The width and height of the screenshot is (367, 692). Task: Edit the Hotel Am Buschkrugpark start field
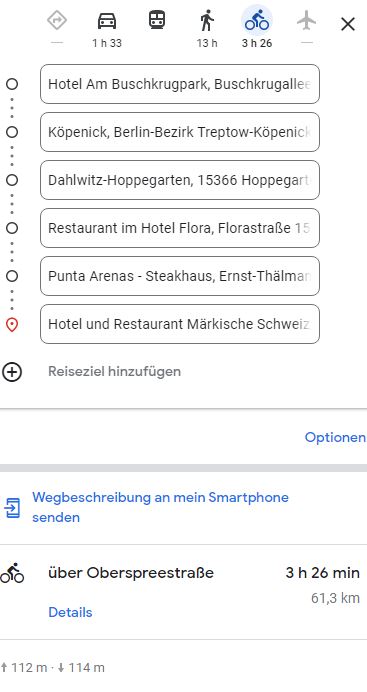[180, 84]
